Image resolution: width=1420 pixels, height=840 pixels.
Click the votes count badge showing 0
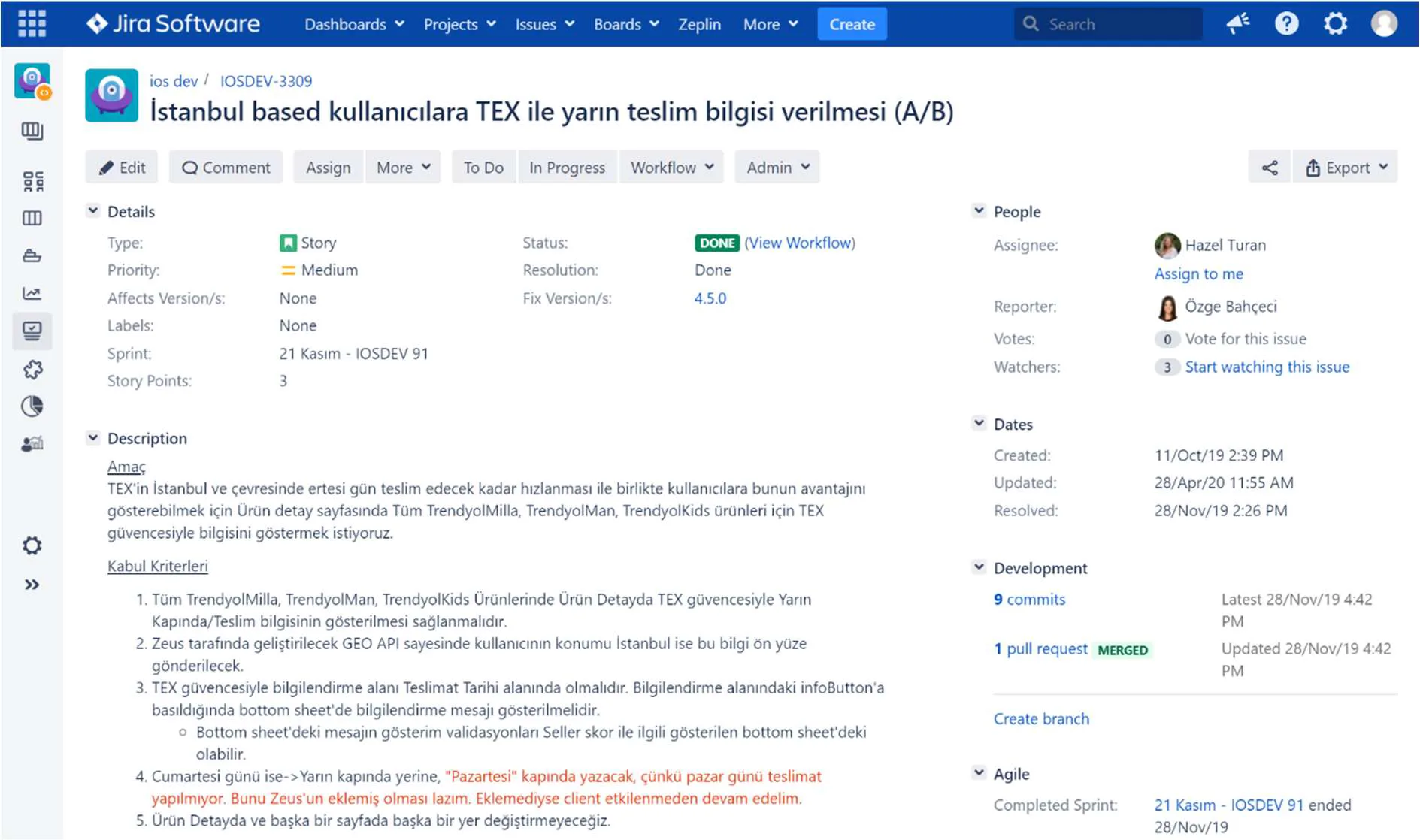point(1167,340)
